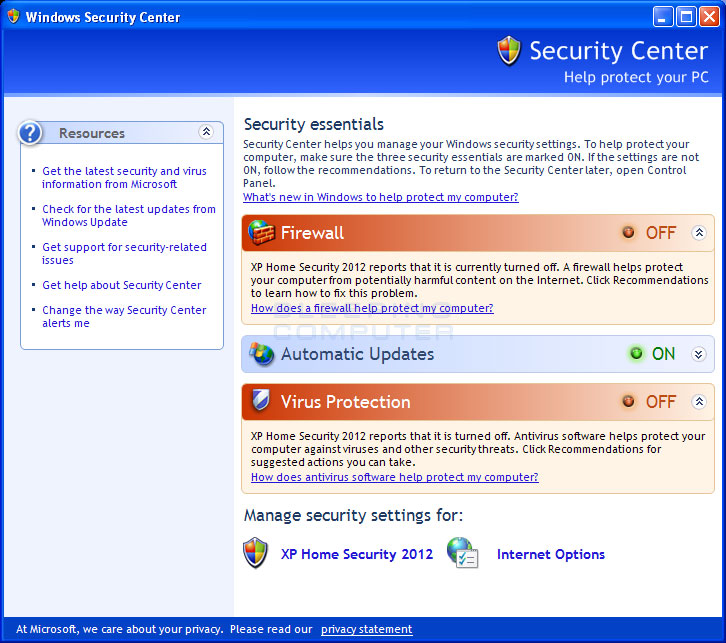
Task: Open latest security and virus information link
Action: [124, 178]
